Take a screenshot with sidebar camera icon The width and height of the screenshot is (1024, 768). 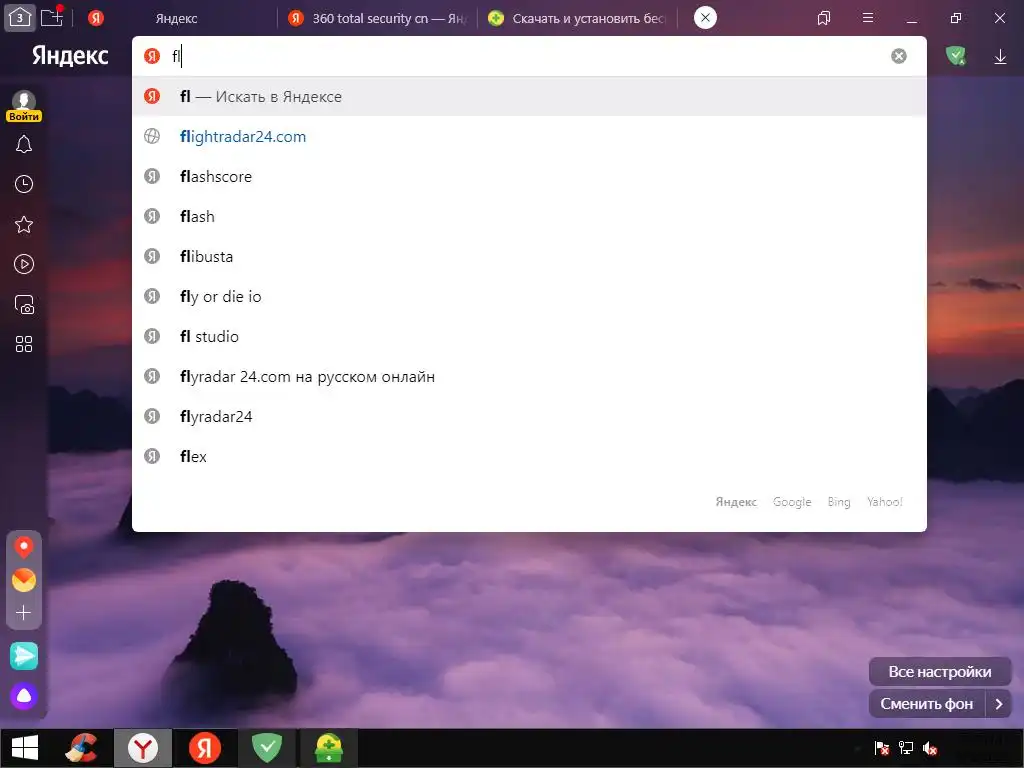pyautogui.click(x=24, y=304)
